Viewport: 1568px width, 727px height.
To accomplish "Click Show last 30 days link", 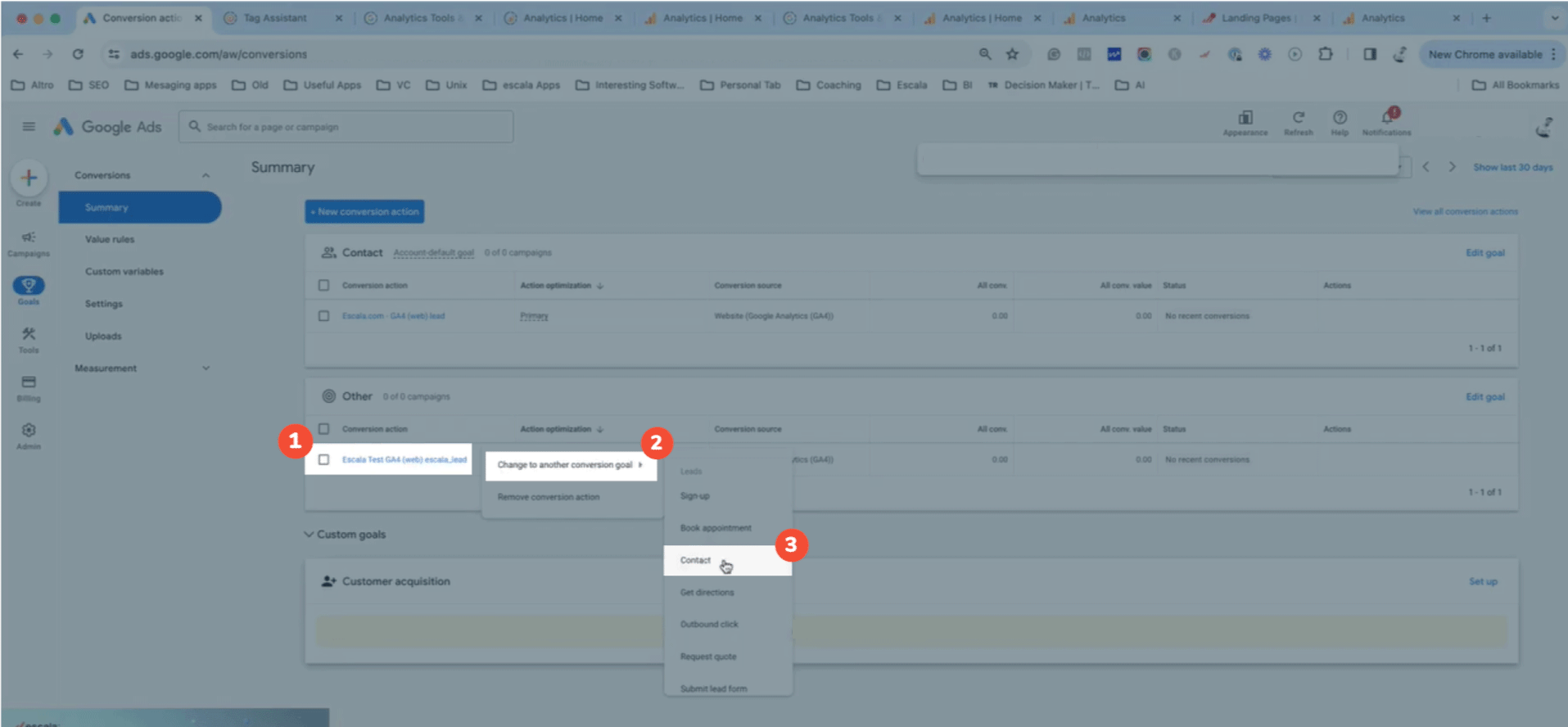I will (x=1513, y=167).
